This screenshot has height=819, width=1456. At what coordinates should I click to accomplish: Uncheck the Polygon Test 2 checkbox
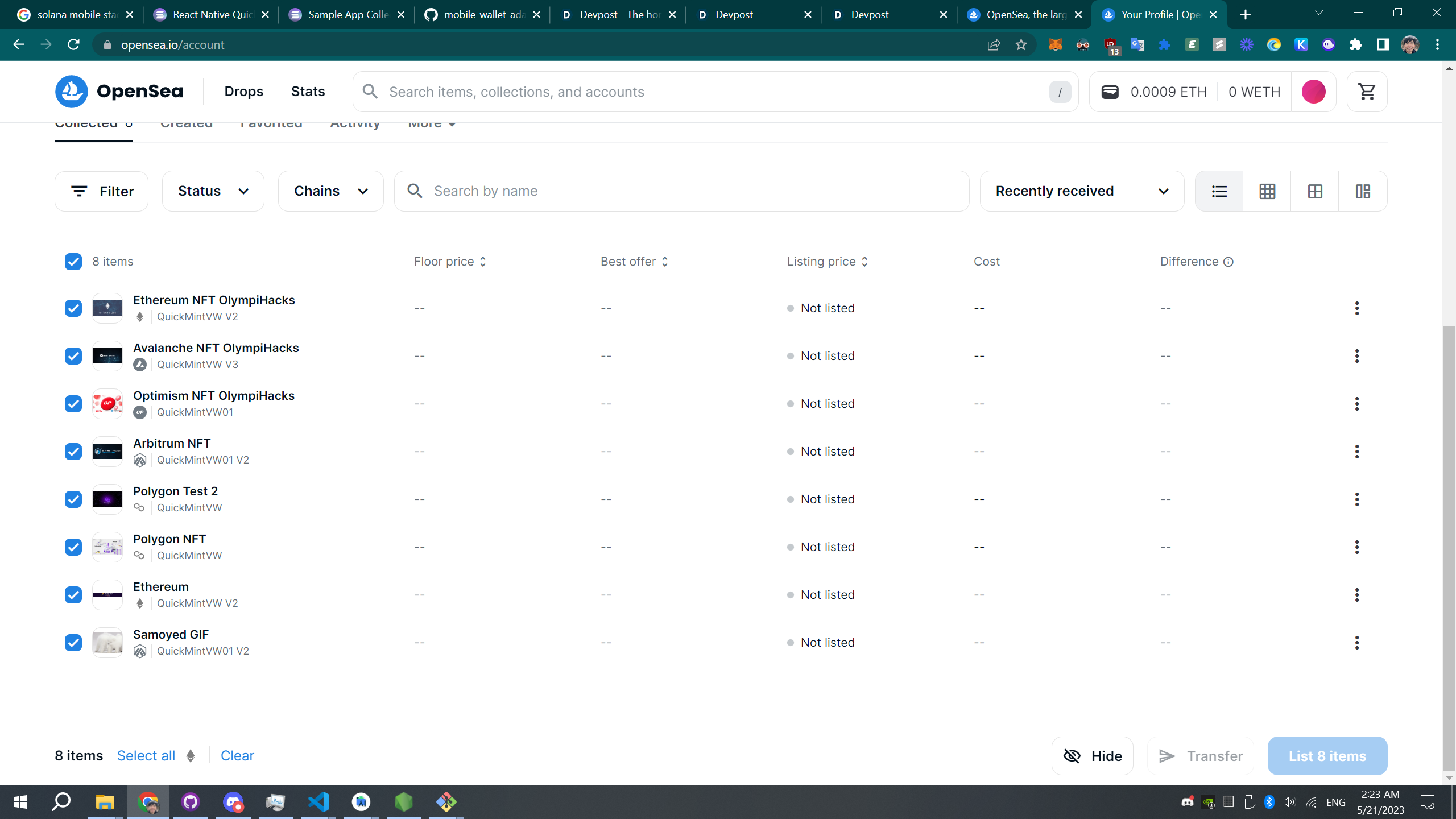(x=73, y=499)
